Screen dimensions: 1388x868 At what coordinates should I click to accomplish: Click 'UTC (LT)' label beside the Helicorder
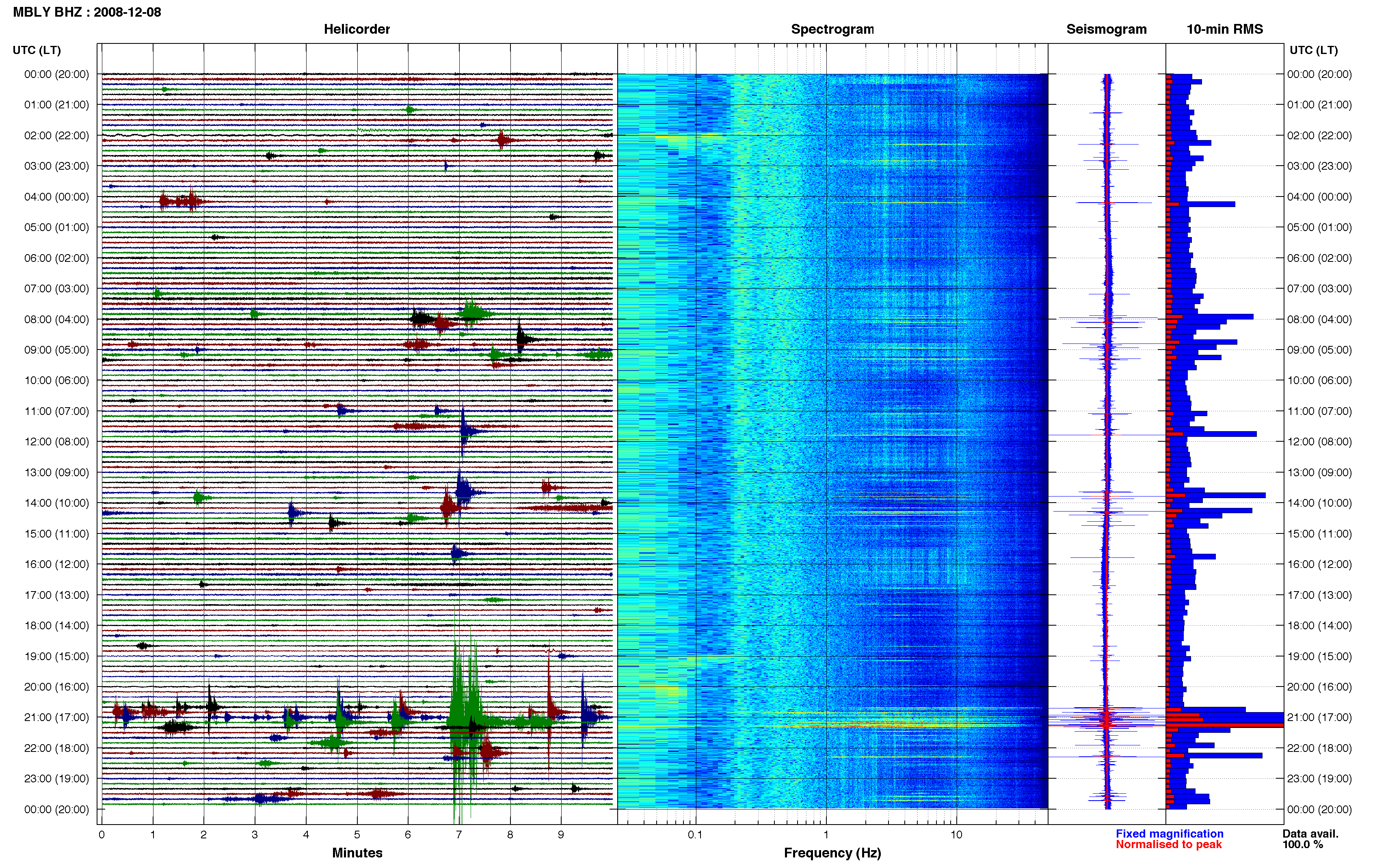pyautogui.click(x=37, y=50)
